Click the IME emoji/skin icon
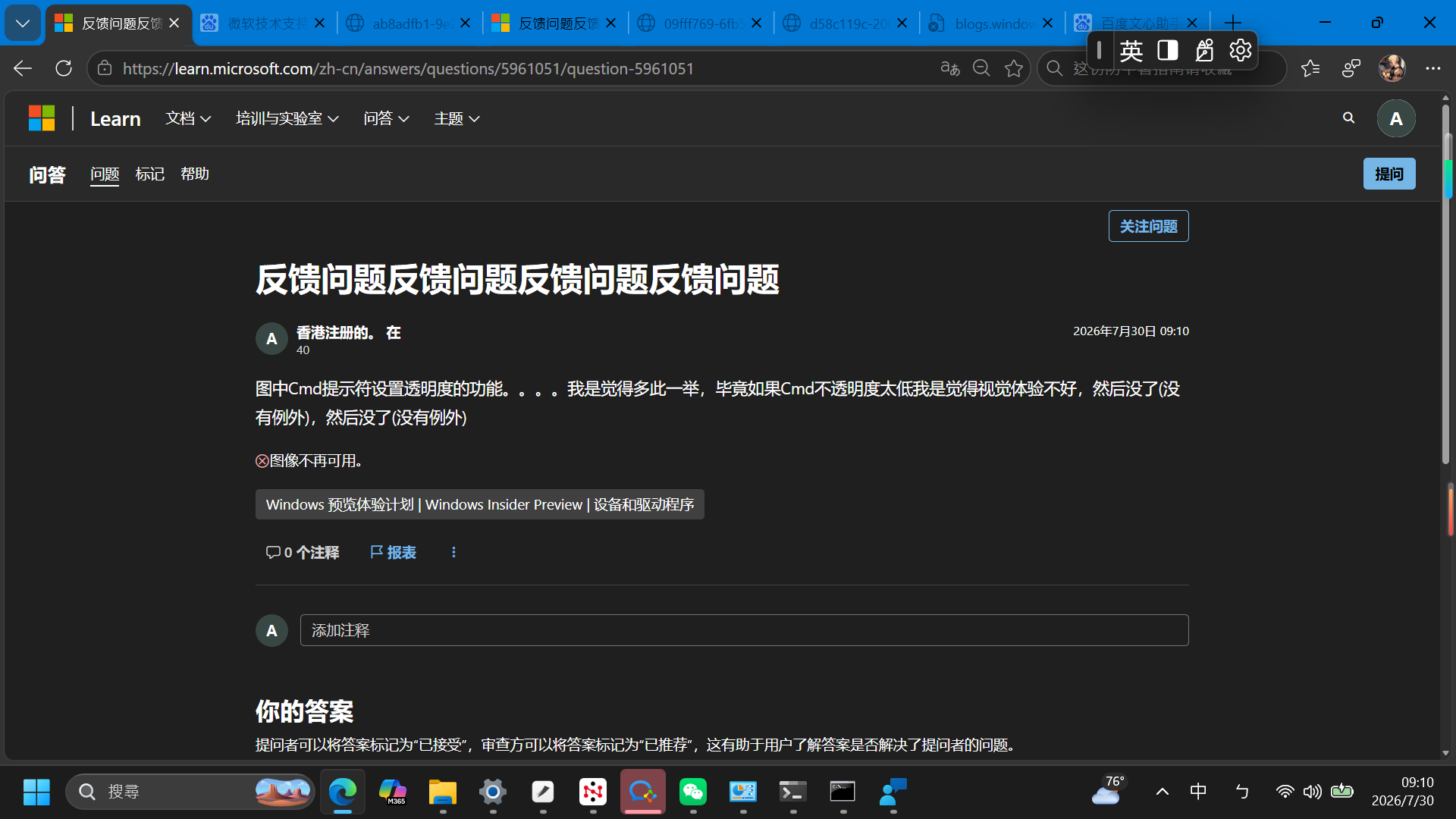The height and width of the screenshot is (819, 1456). point(1204,51)
